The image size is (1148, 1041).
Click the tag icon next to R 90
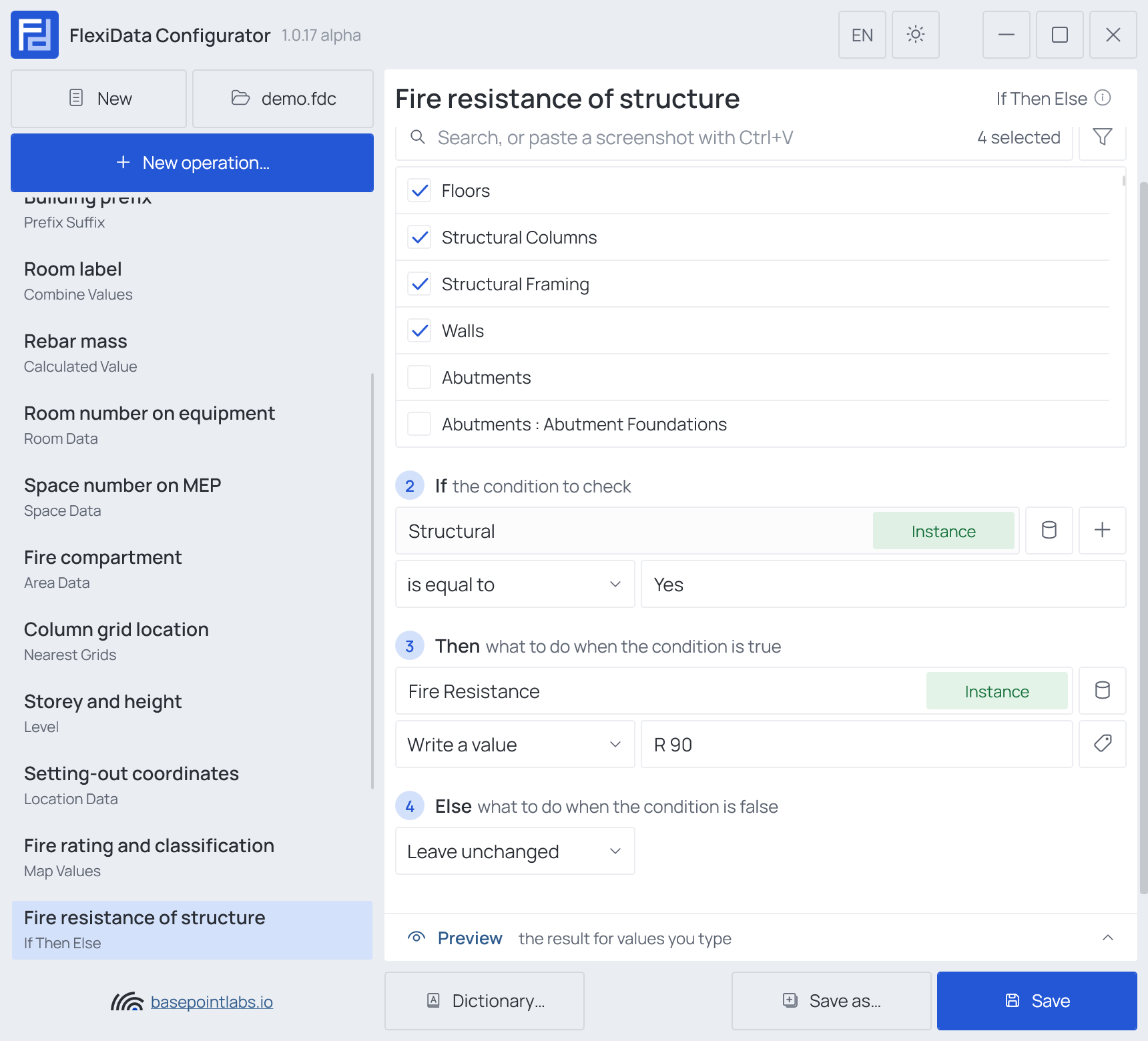[1103, 744]
